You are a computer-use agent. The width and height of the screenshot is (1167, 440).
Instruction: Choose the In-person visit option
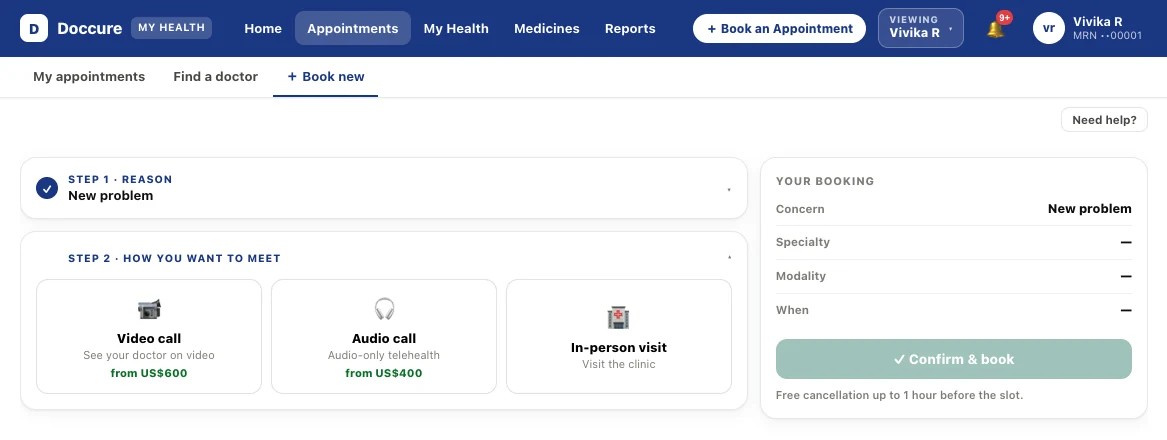pyautogui.click(x=618, y=337)
